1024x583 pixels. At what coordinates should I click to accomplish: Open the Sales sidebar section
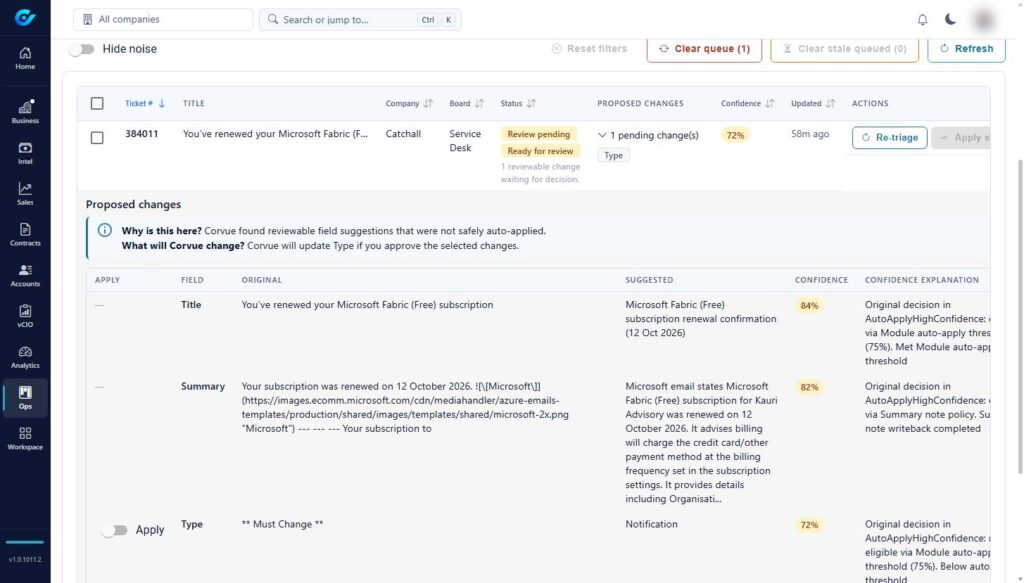[25, 194]
